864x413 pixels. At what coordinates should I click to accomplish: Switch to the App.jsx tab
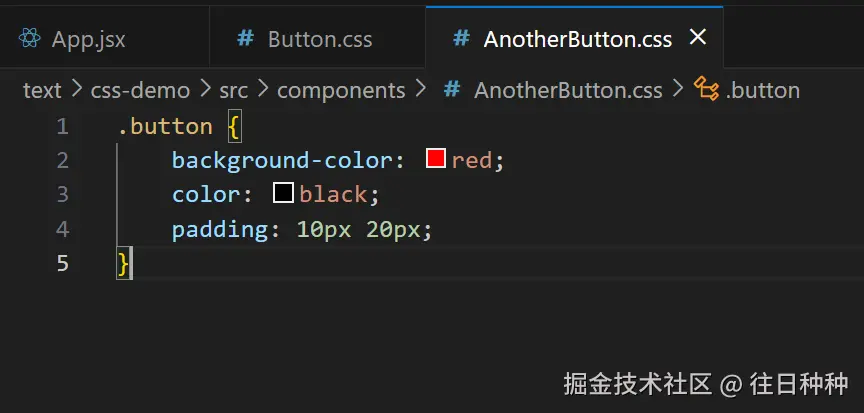(x=88, y=40)
